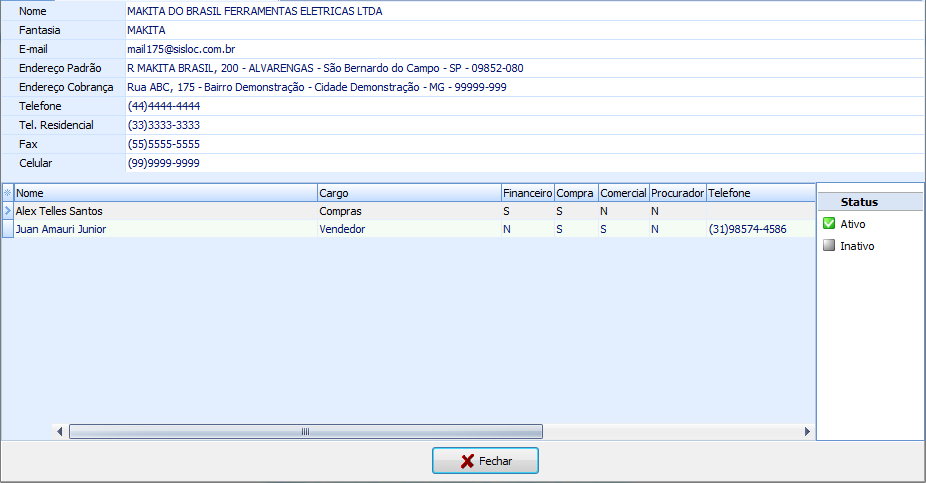This screenshot has height=483, width=926.
Task: Click the Fechar button
Action: [x=485, y=461]
